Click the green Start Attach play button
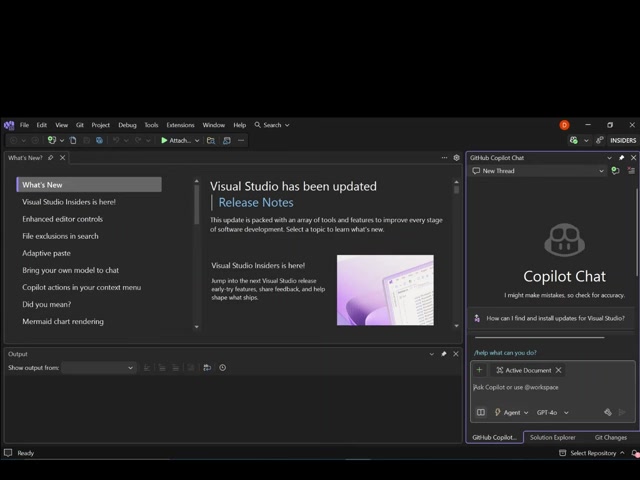640x480 pixels. tap(164, 140)
